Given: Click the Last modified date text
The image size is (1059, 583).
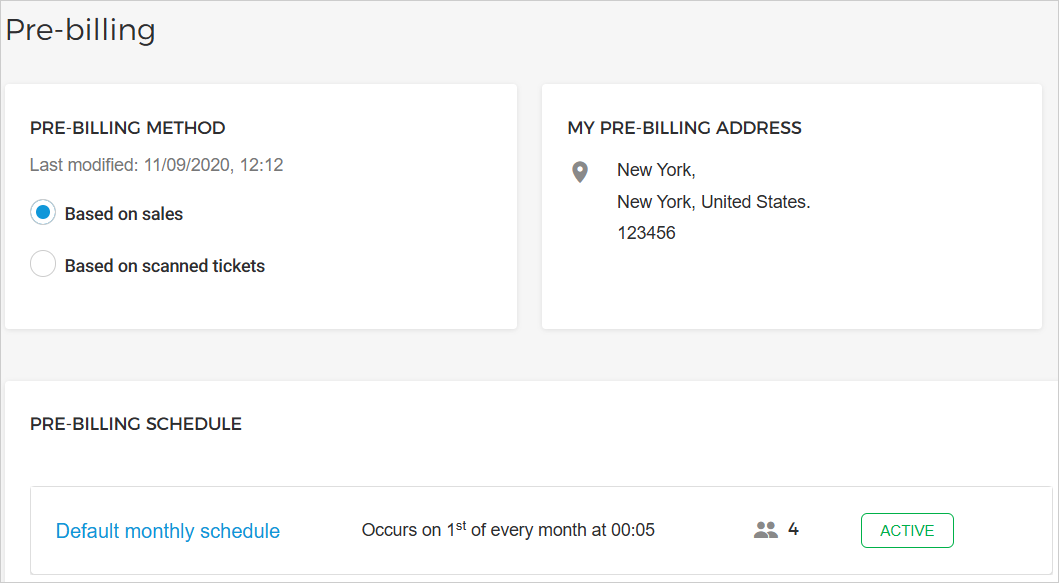Looking at the screenshot, I should point(156,165).
